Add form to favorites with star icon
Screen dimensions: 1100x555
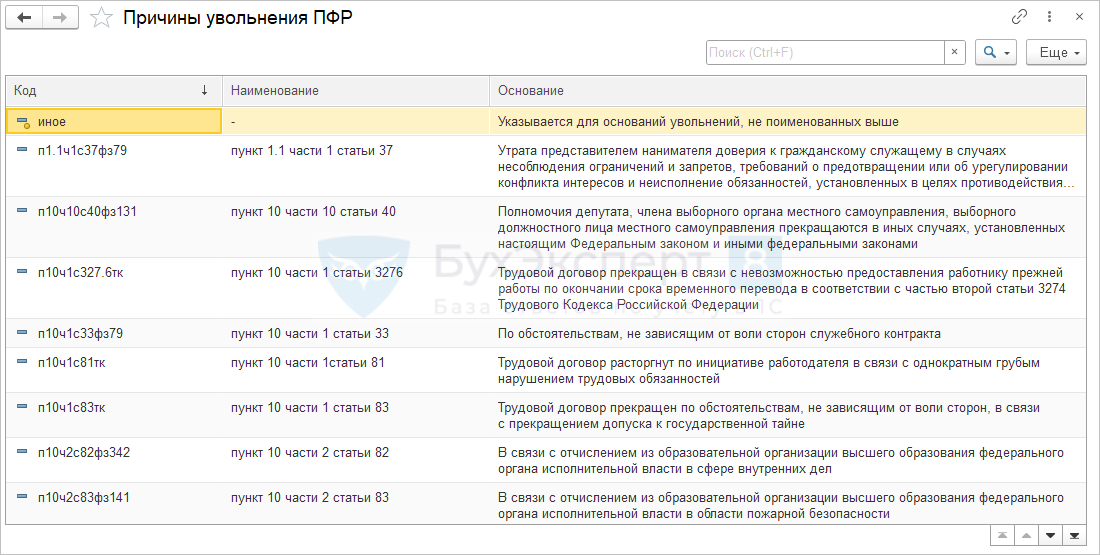tap(101, 18)
